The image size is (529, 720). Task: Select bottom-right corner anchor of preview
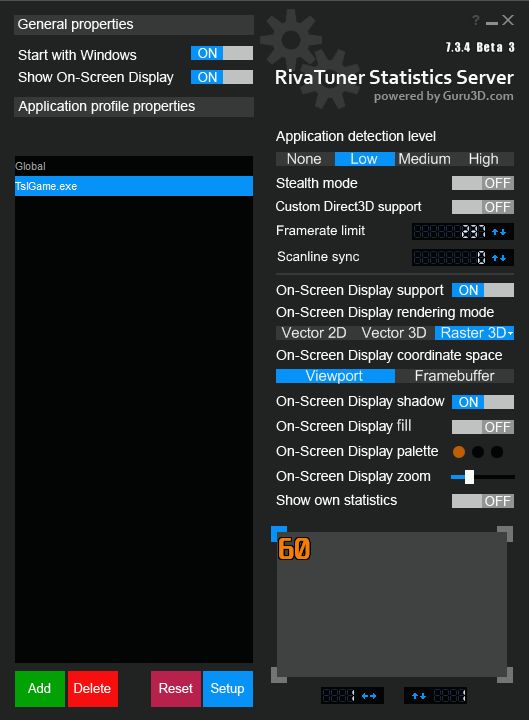(505, 675)
